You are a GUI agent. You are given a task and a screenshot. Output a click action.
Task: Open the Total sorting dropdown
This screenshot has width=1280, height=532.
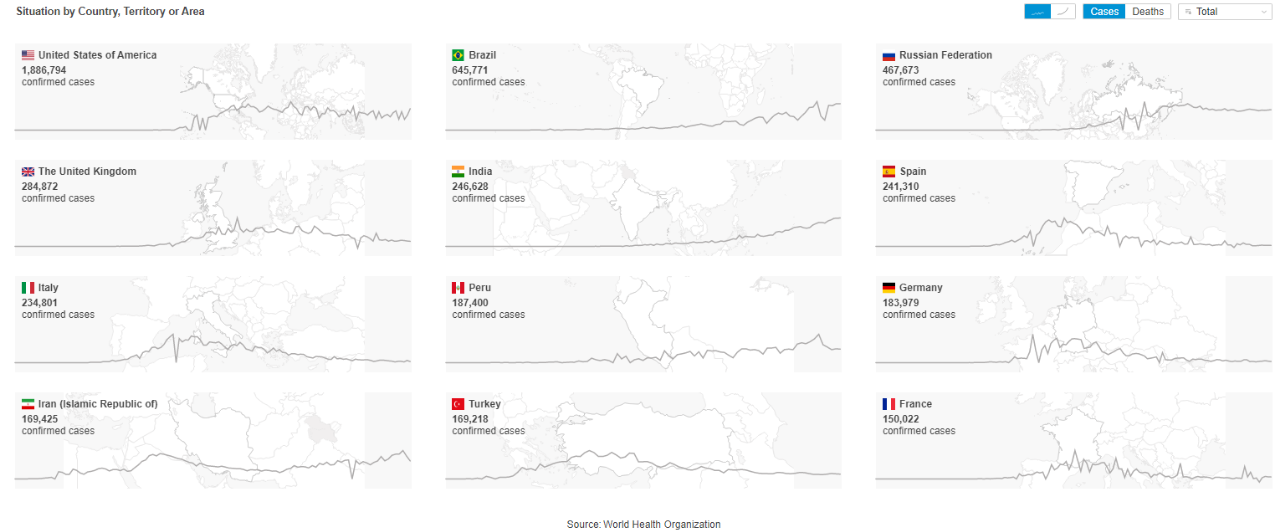[1225, 12]
